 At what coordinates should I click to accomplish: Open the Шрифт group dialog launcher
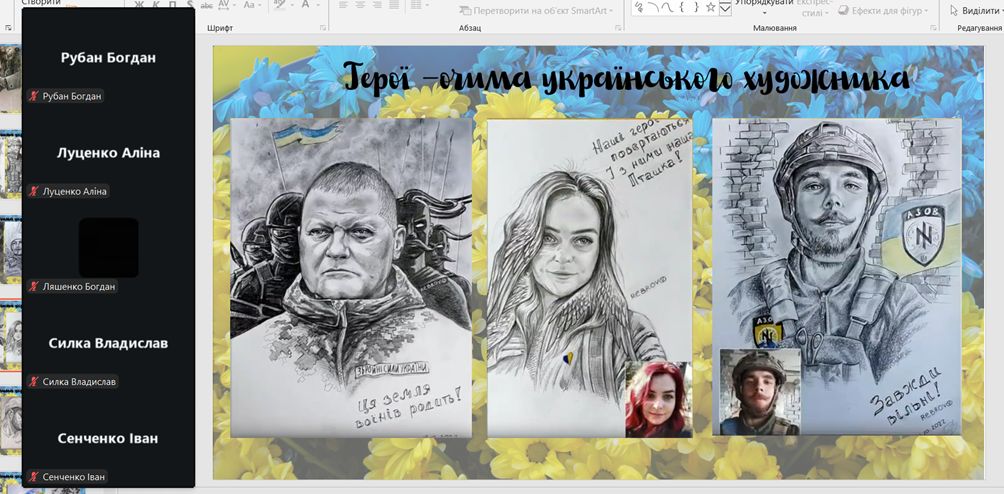click(x=323, y=28)
